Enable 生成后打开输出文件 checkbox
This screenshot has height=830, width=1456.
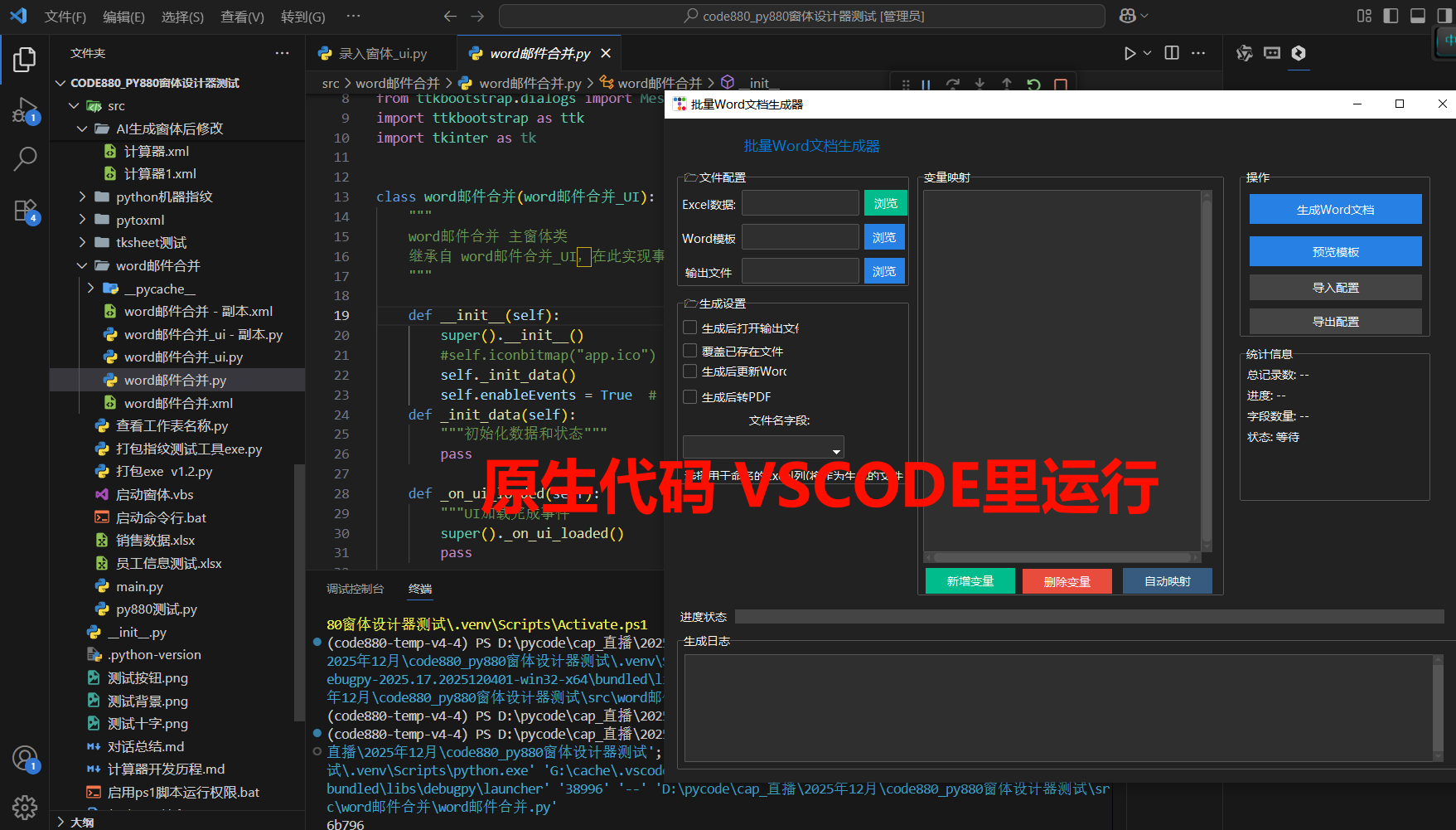(x=689, y=327)
